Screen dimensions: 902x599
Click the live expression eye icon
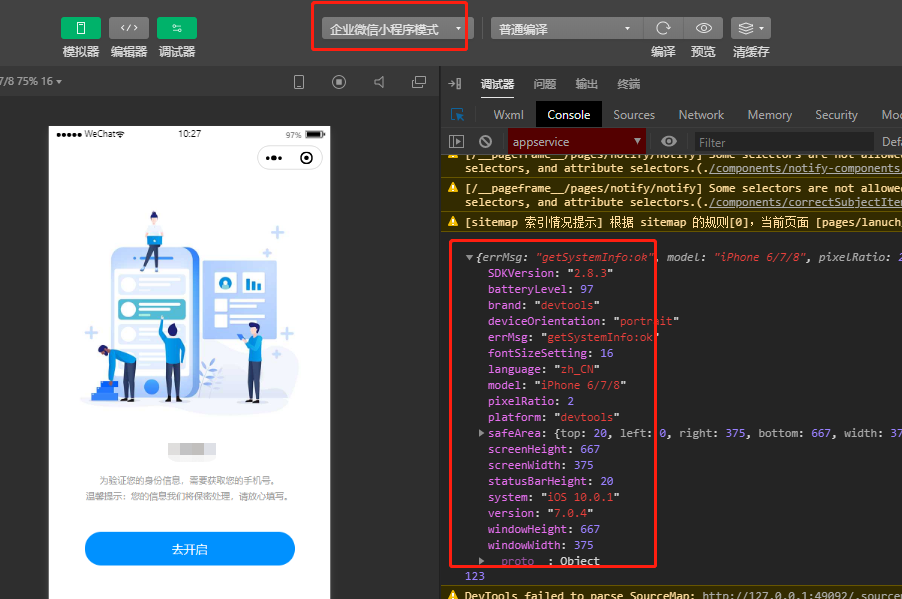[668, 142]
